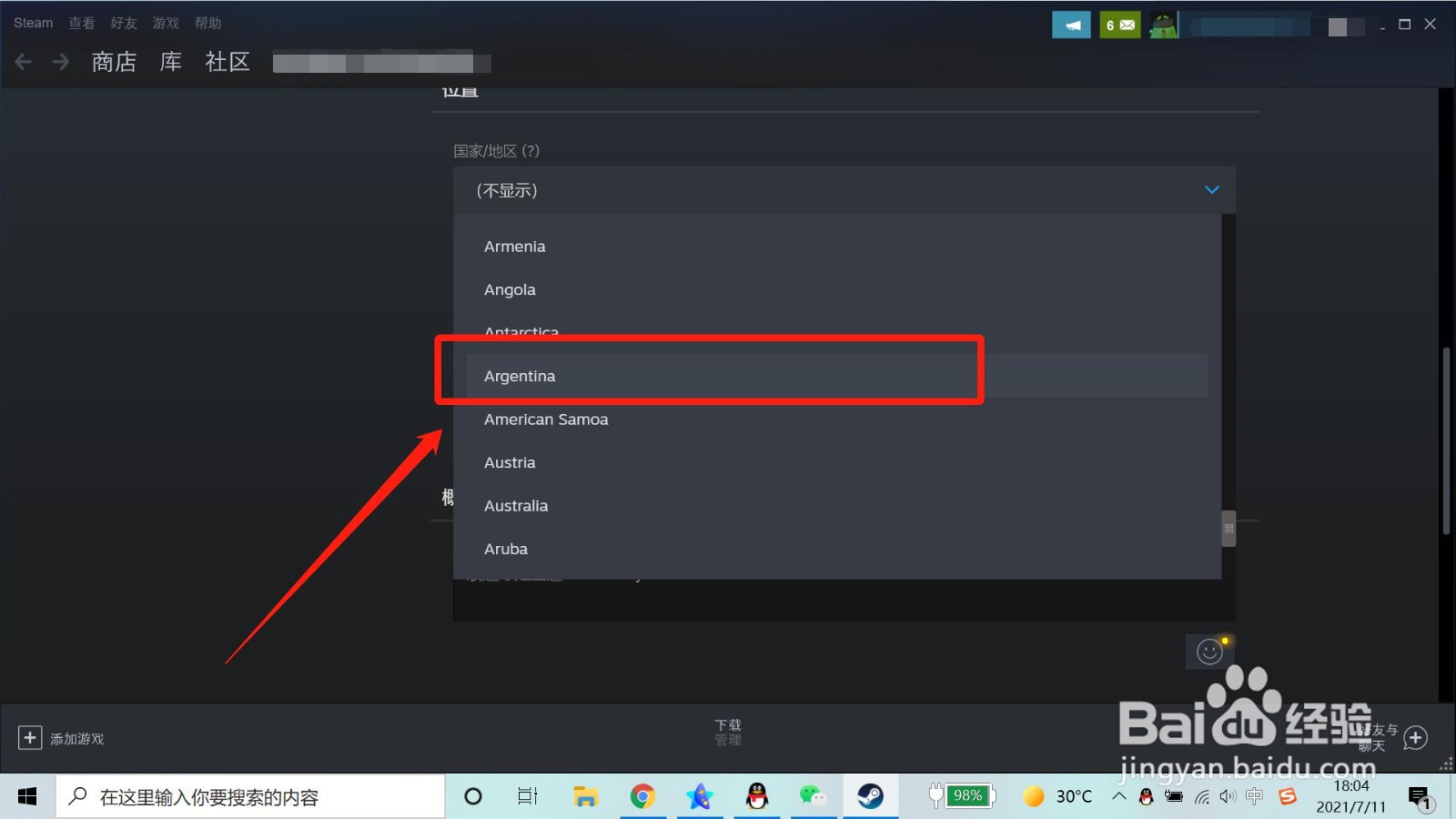Launch WeChat from the taskbar
Screen dimensions: 1456x819
(814, 796)
